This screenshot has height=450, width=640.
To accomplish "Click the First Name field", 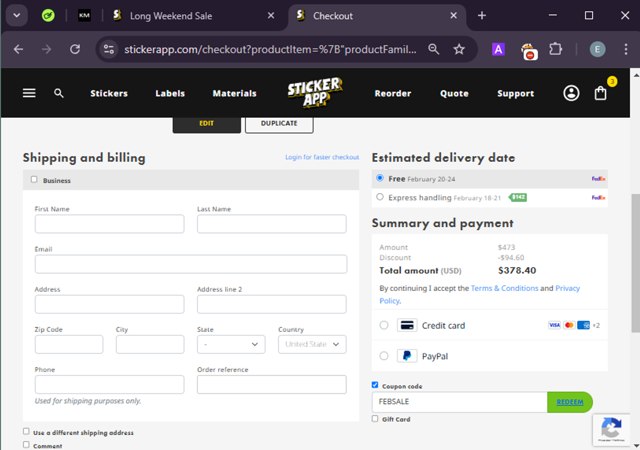I will 109,224.
